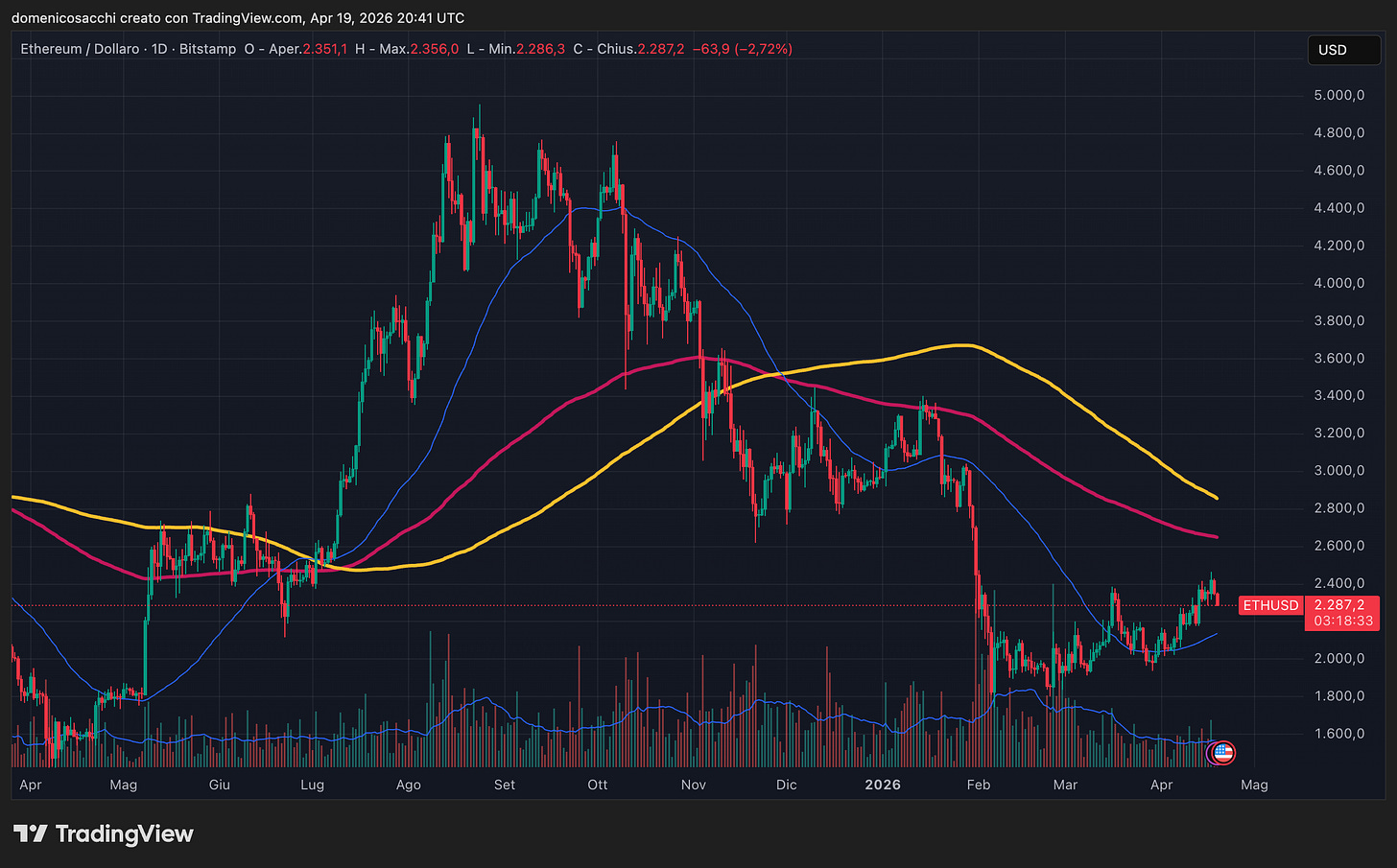
Task: Click the Mar month label on time axis
Action: (x=1065, y=785)
